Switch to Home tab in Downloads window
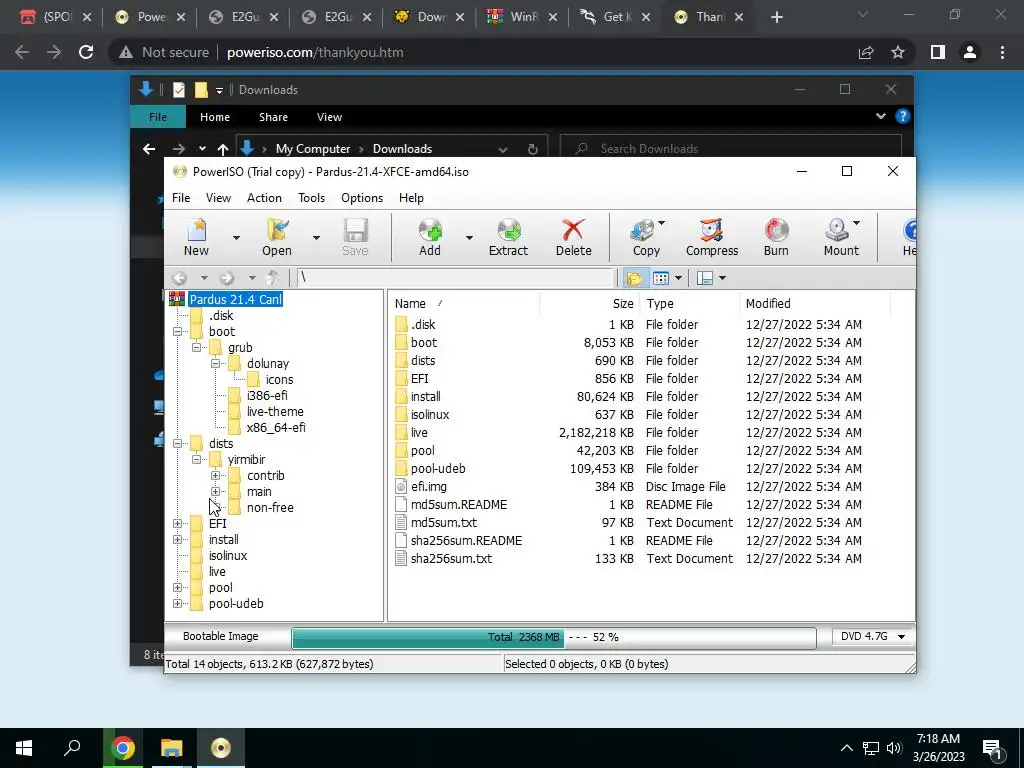 point(215,117)
